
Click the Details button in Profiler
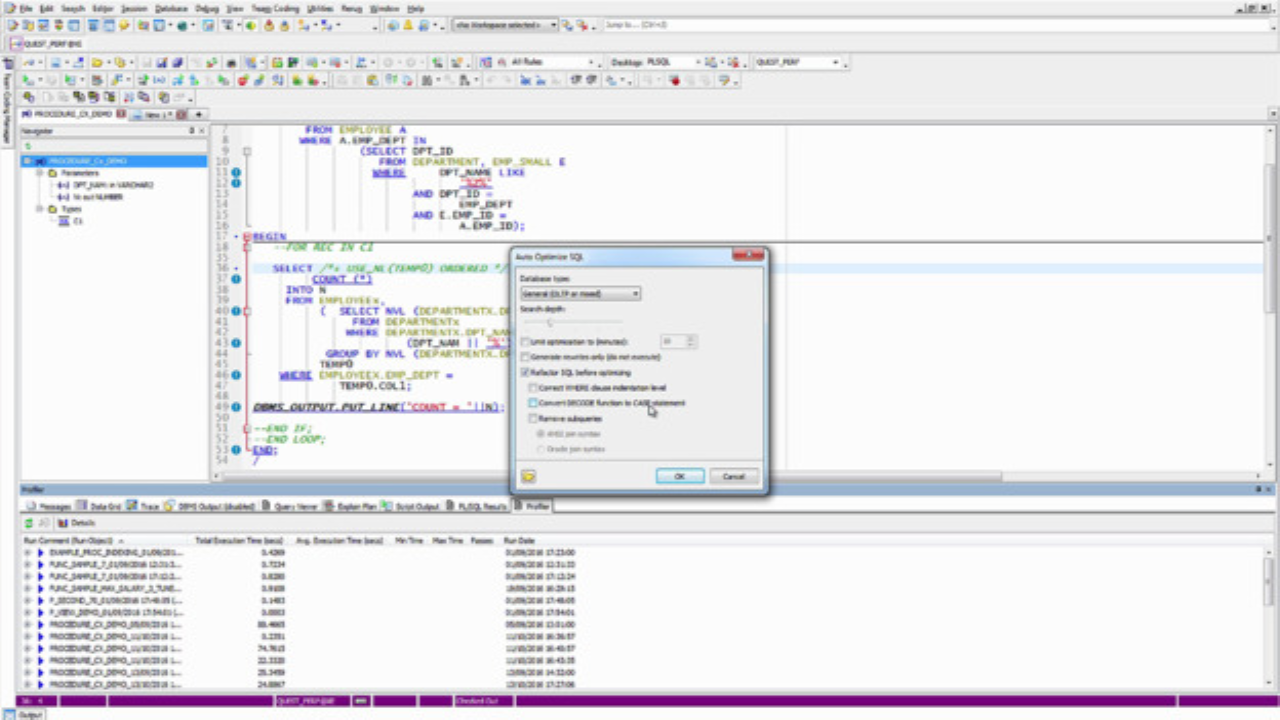(x=78, y=523)
